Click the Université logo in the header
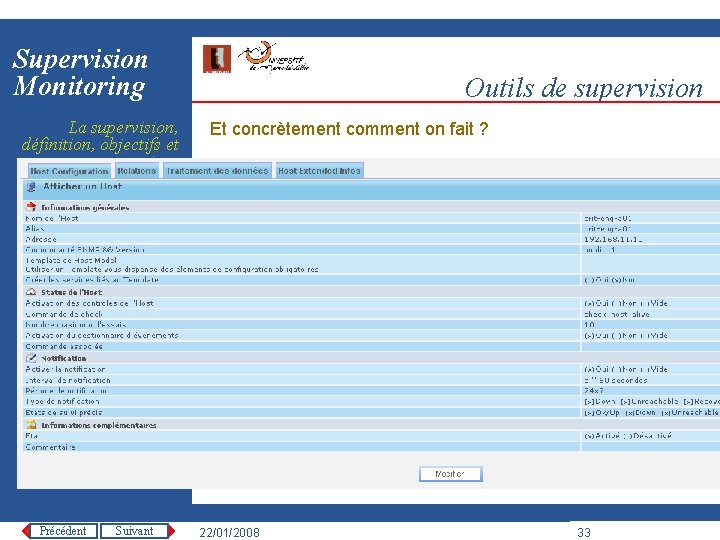Viewport: 720px width, 540px height. coord(274,57)
